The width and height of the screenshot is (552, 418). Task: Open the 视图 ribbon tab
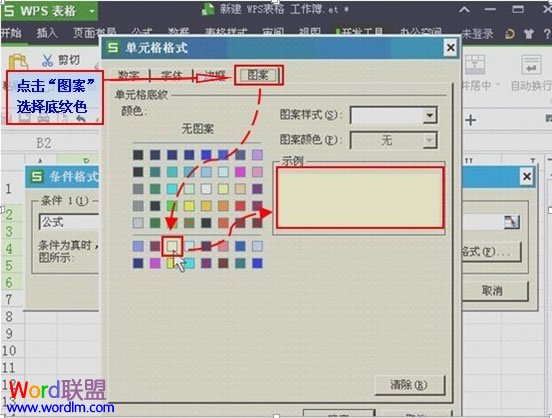(x=310, y=33)
